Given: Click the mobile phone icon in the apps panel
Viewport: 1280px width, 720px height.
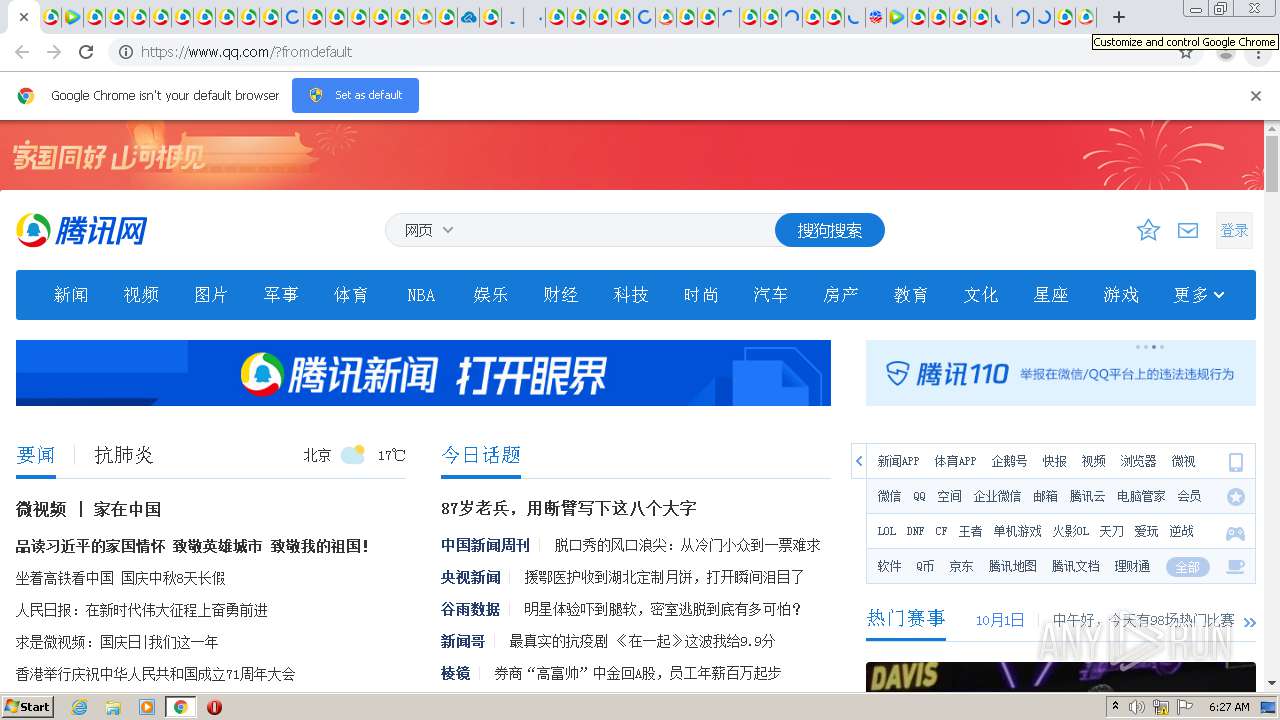Looking at the screenshot, I should pyautogui.click(x=1236, y=462).
